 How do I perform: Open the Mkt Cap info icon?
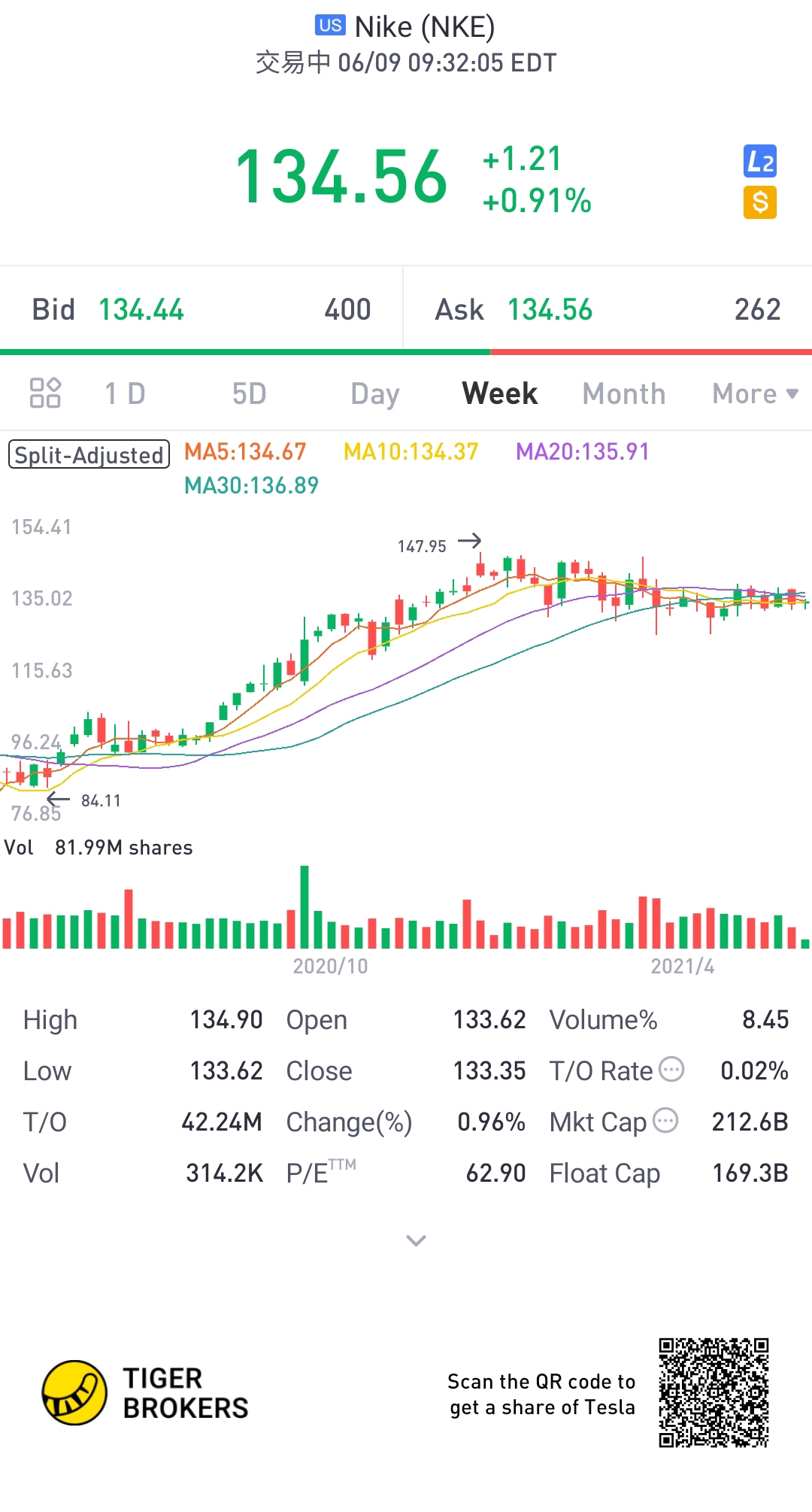665,1120
